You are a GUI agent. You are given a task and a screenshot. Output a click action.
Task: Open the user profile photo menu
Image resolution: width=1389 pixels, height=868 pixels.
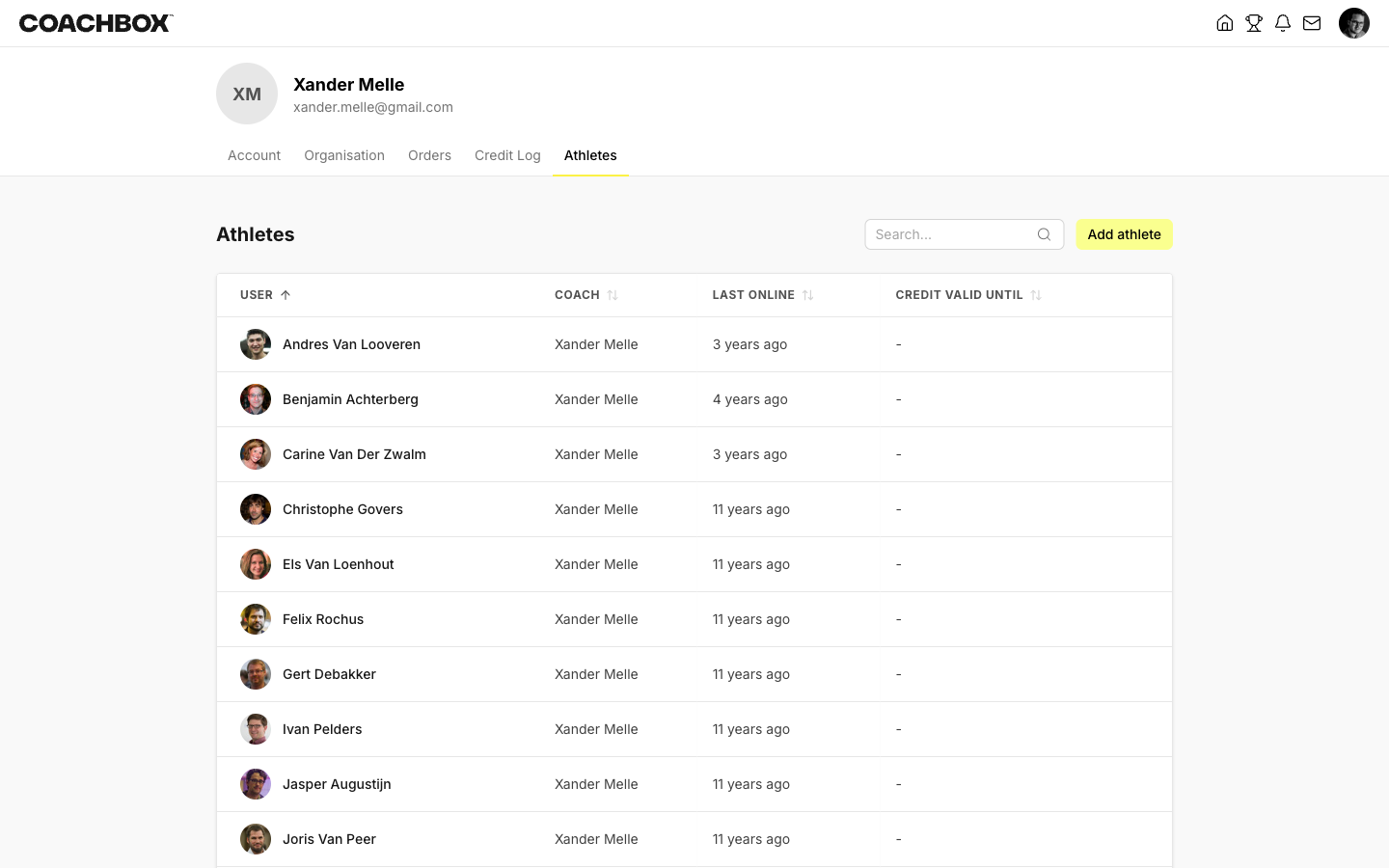click(1354, 23)
